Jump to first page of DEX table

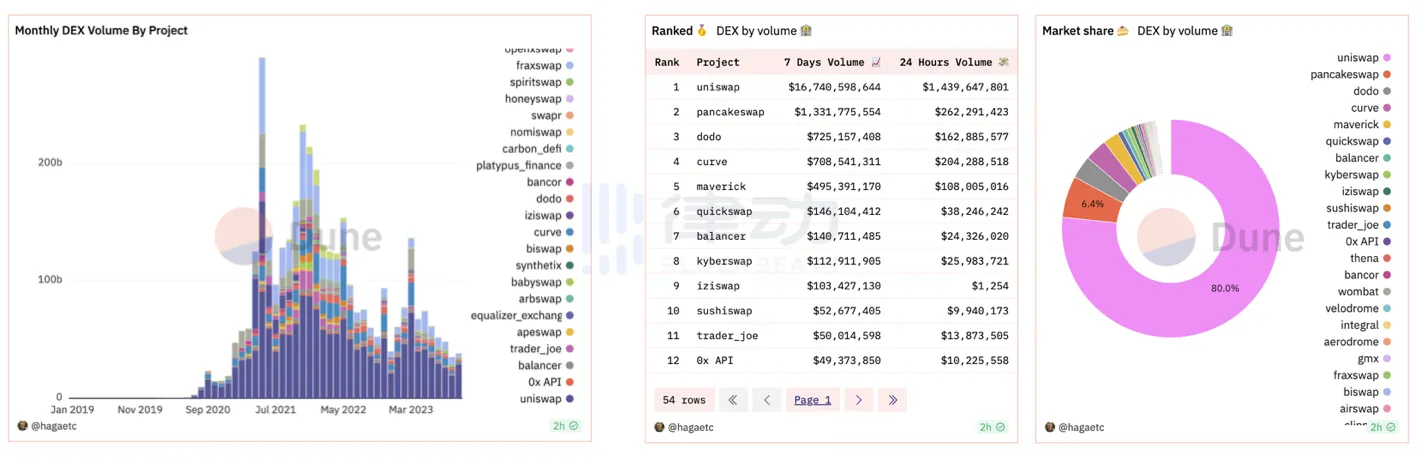click(x=733, y=400)
